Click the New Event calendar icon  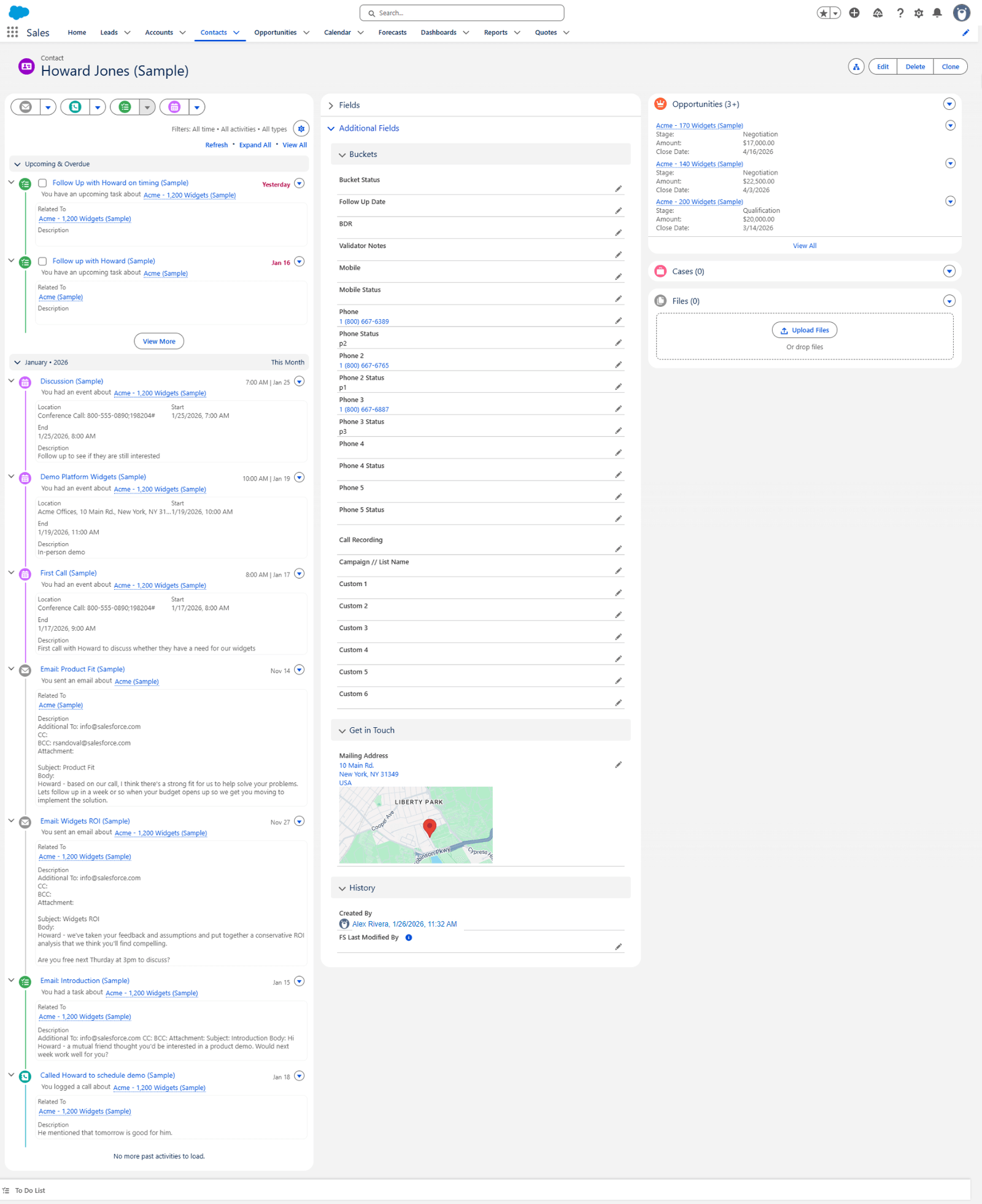tap(174, 107)
